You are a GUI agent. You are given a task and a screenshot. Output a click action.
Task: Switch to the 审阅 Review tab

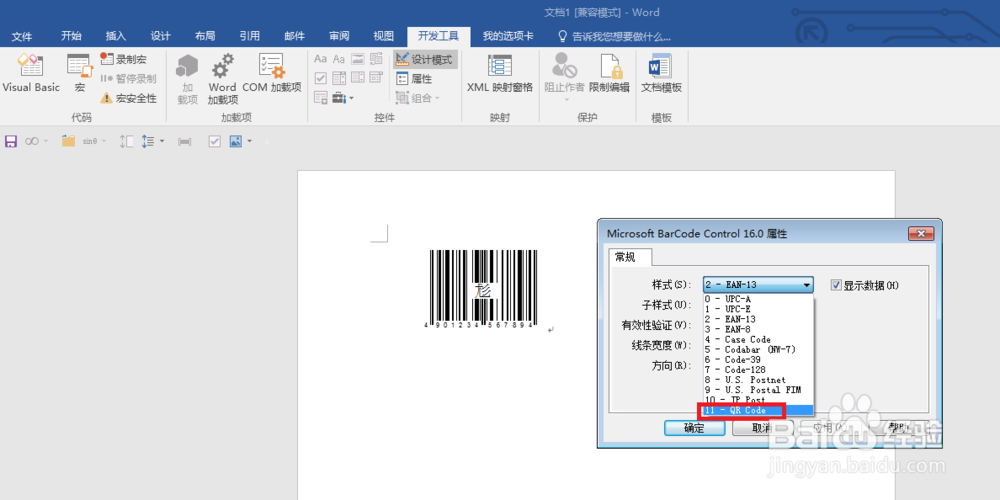coord(339,36)
